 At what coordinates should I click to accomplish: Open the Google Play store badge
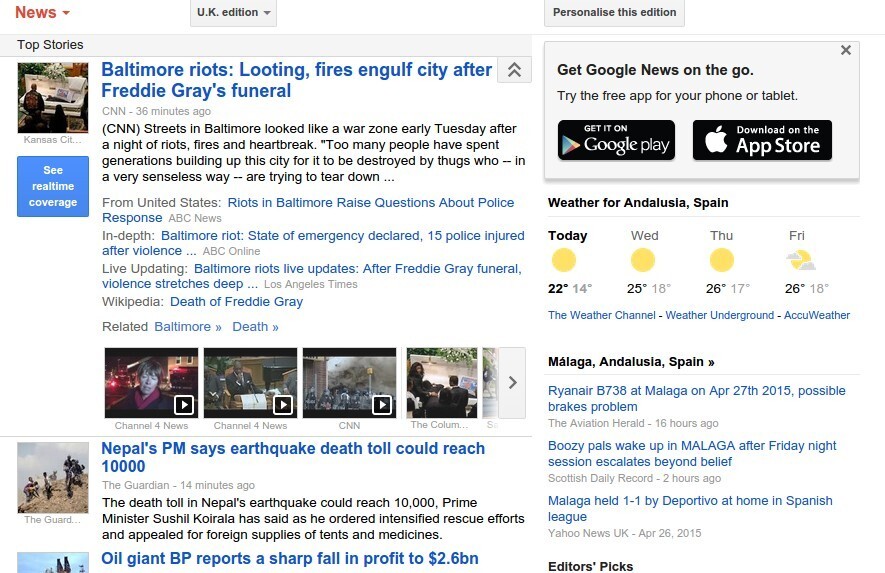click(x=616, y=140)
